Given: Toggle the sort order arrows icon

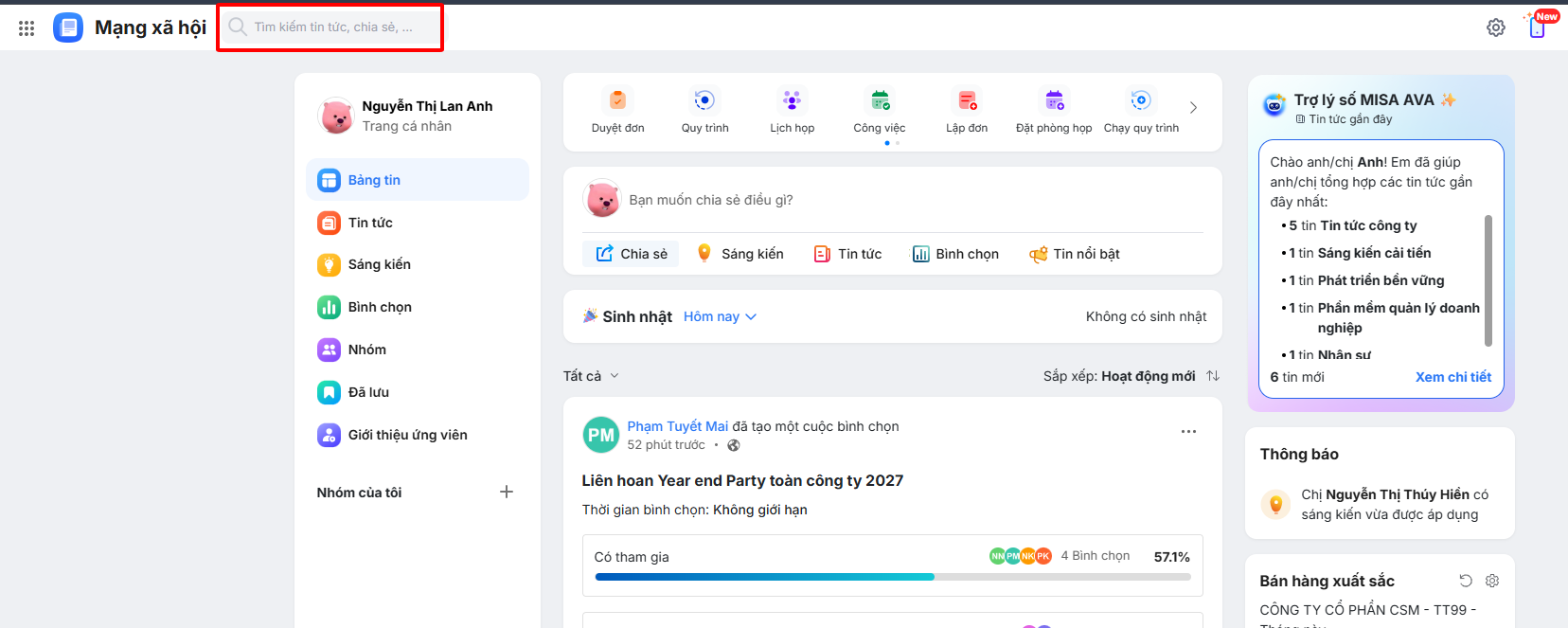Looking at the screenshot, I should [1213, 376].
